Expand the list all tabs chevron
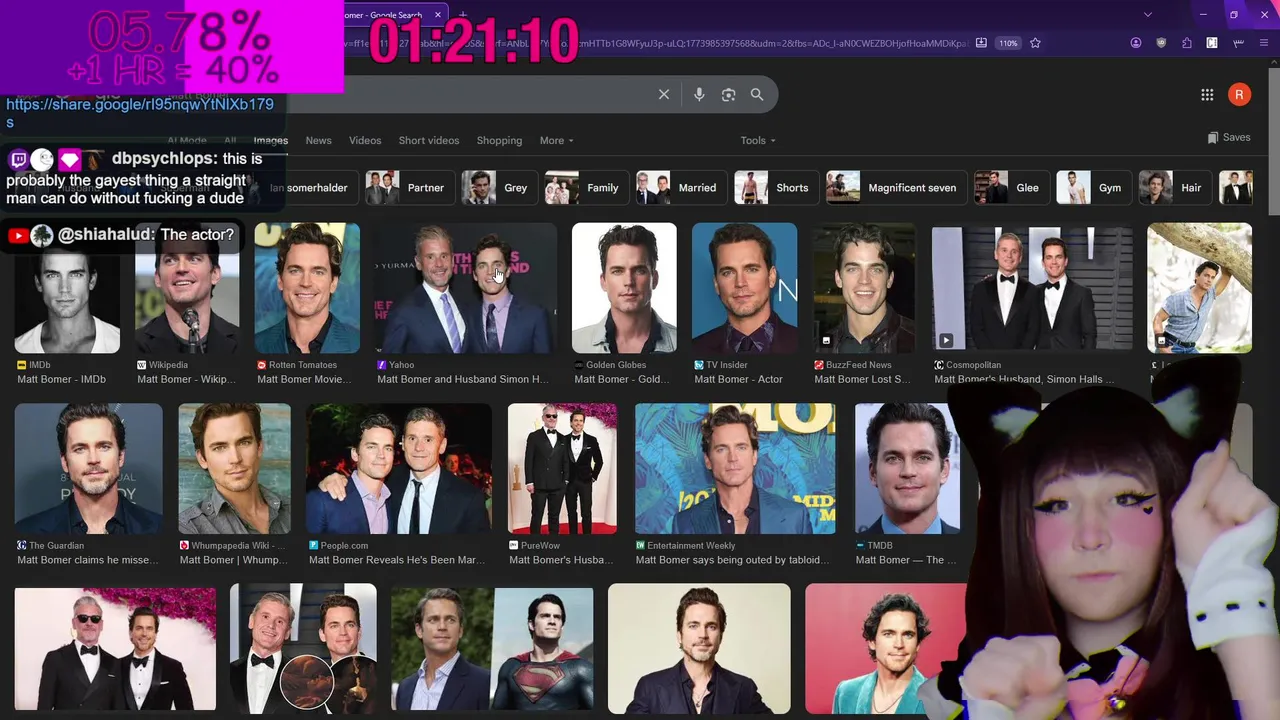 [x=1148, y=15]
